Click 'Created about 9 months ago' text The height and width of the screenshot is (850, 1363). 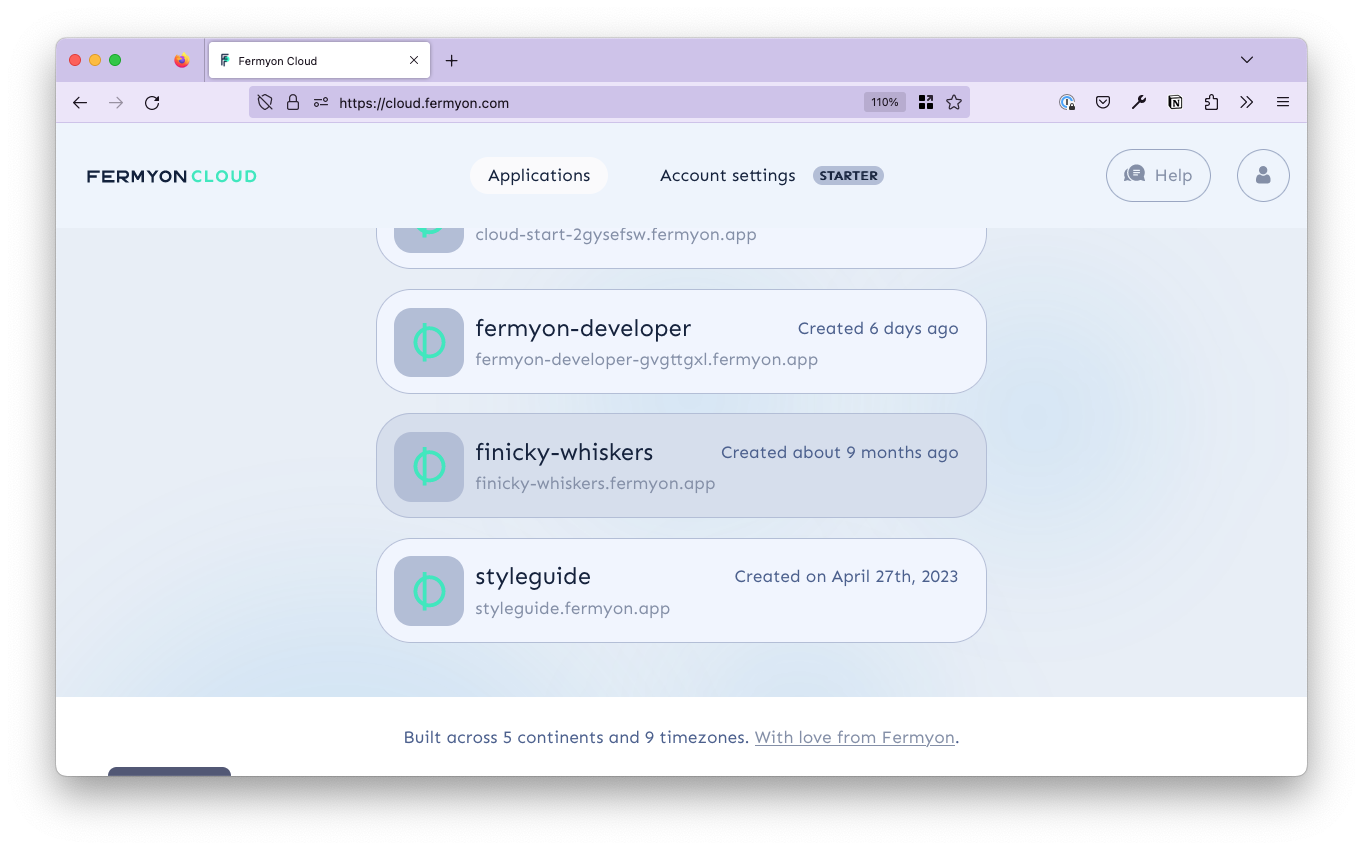840,452
